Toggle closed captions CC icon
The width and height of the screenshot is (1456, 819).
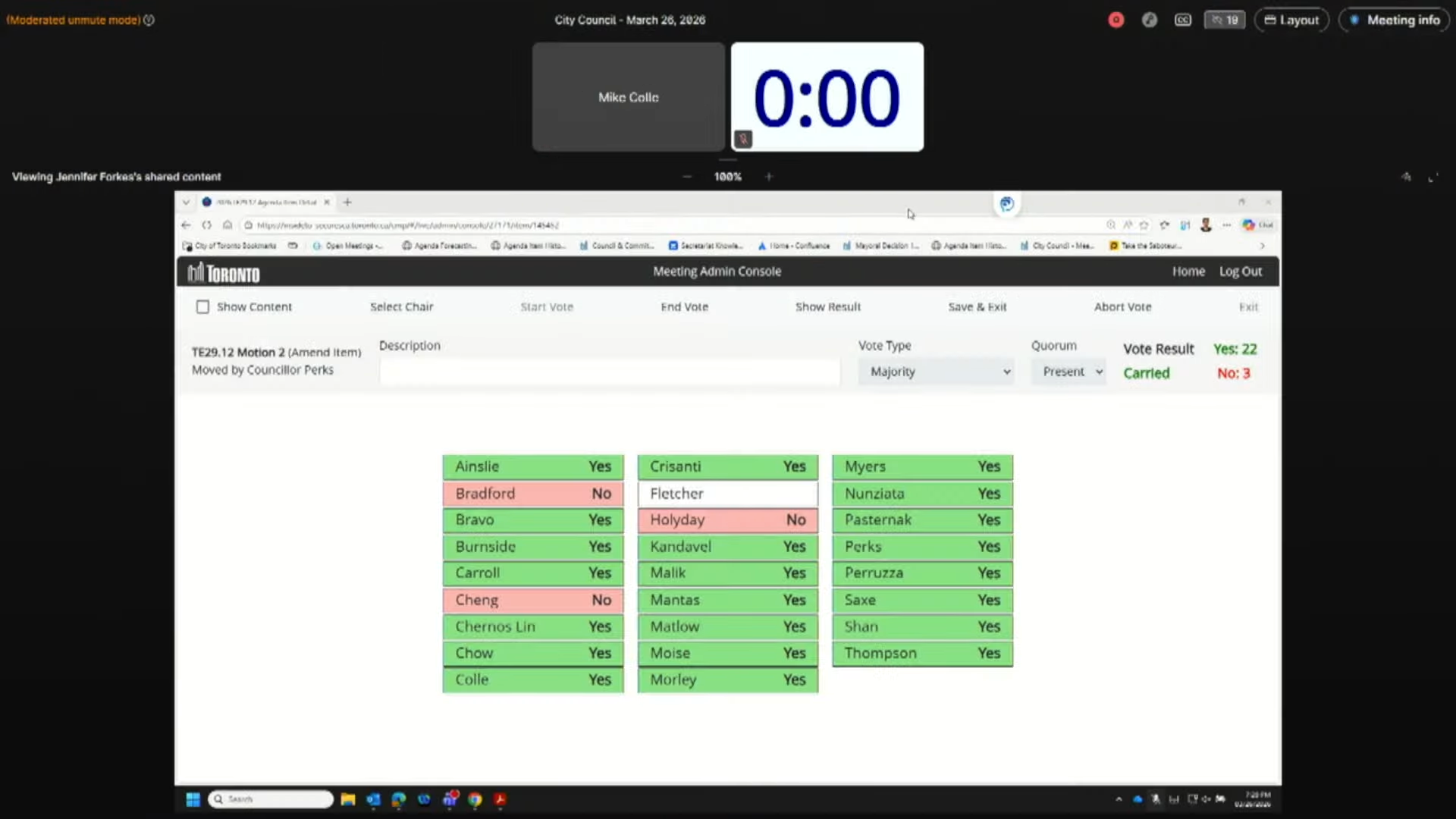click(x=1182, y=20)
